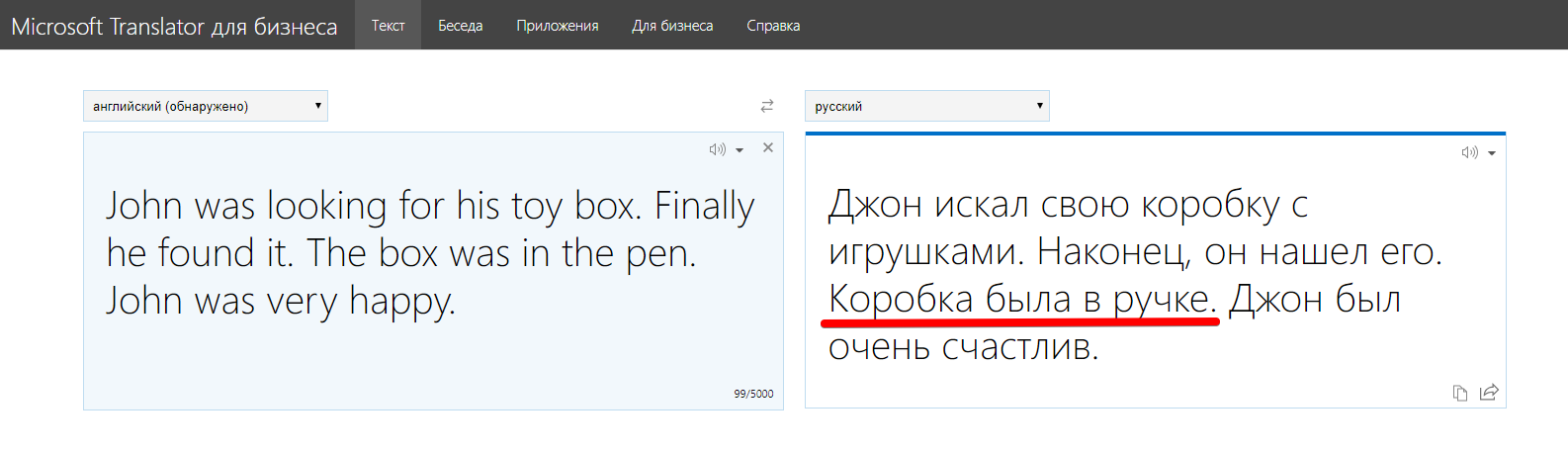Viewport: 1568px width, 454px height.
Task: Open the английский (обнаружено) language dropdown
Action: click(x=206, y=106)
